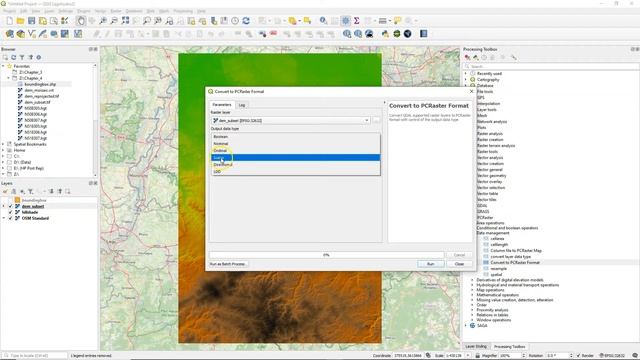
Task: Expand the dem_subset layer legend
Action: (x=4, y=207)
